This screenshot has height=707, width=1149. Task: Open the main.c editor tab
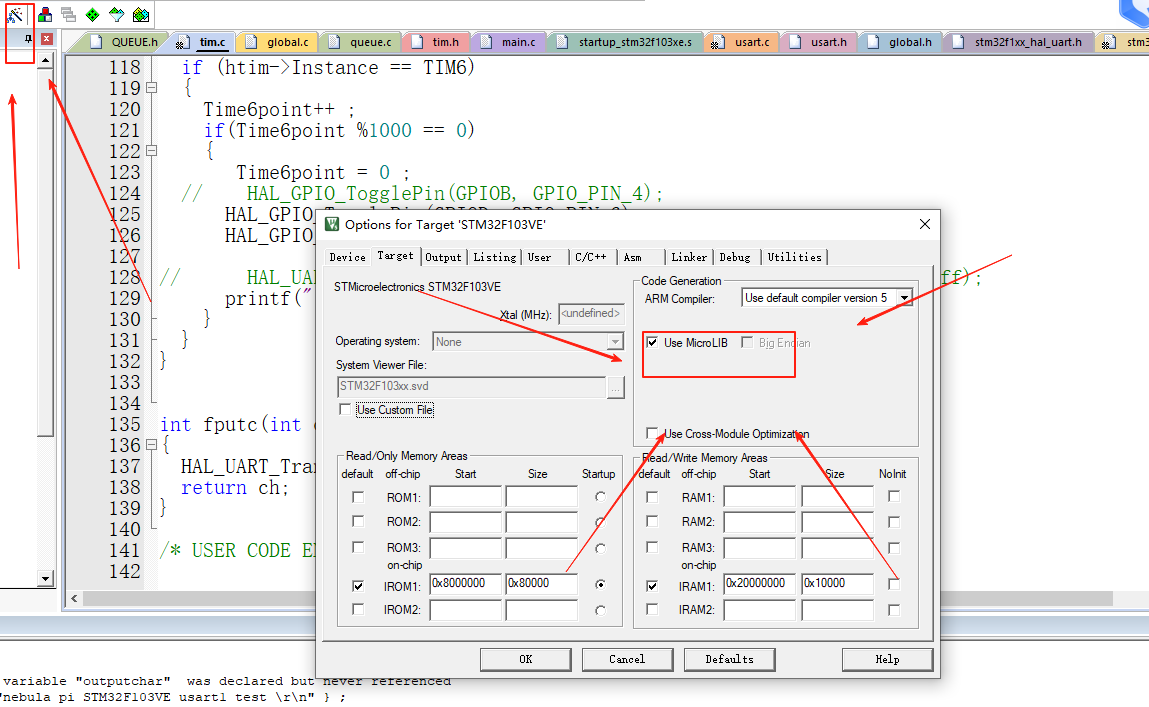[509, 42]
